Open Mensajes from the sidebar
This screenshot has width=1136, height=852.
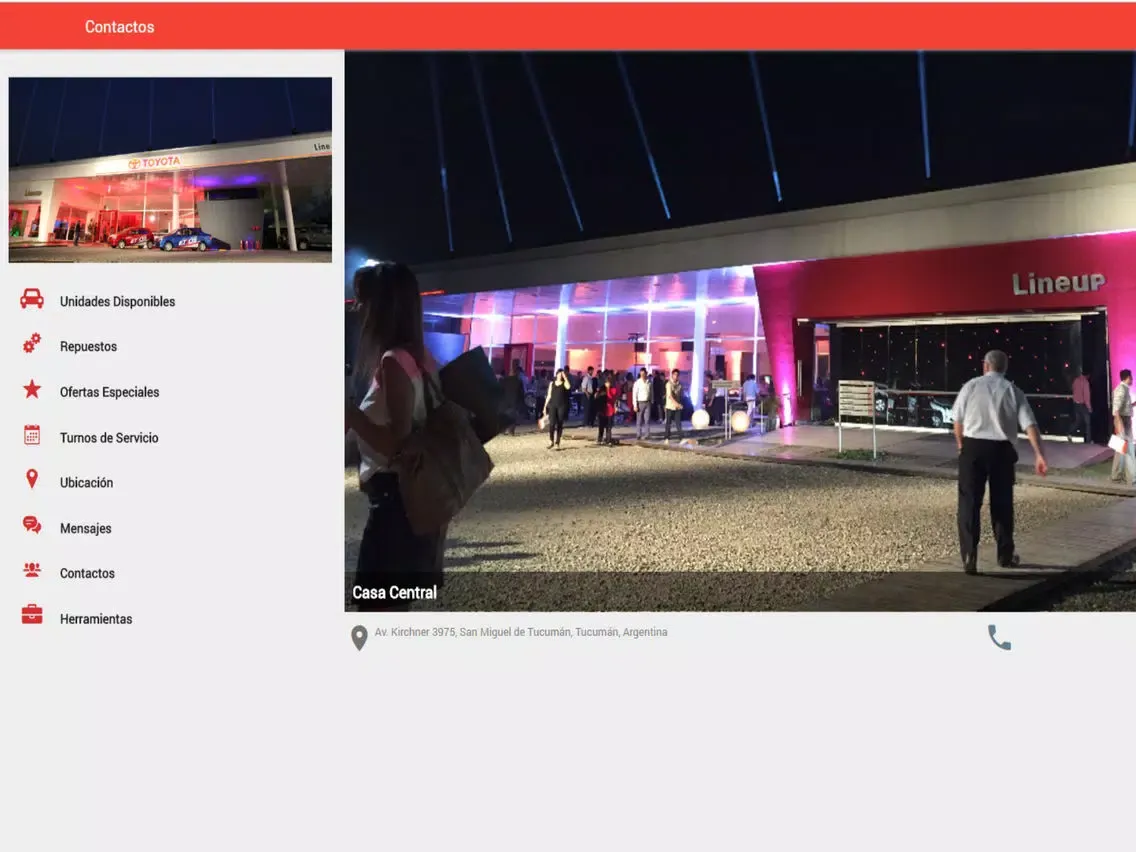tap(85, 528)
